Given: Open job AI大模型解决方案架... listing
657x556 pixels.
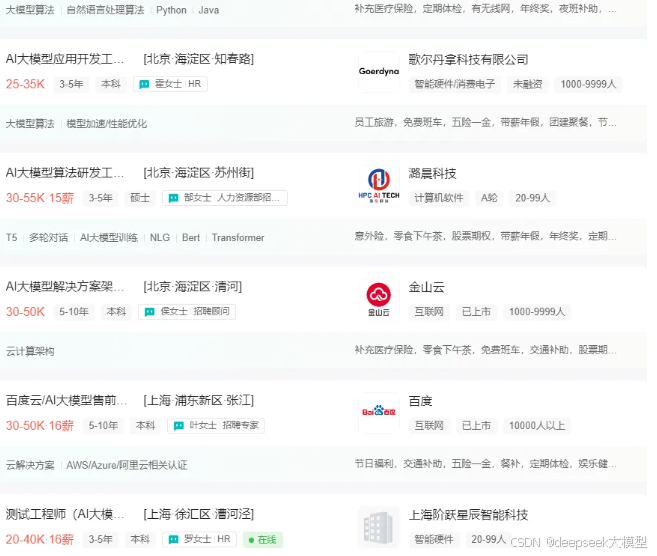Looking at the screenshot, I should tap(65, 287).
